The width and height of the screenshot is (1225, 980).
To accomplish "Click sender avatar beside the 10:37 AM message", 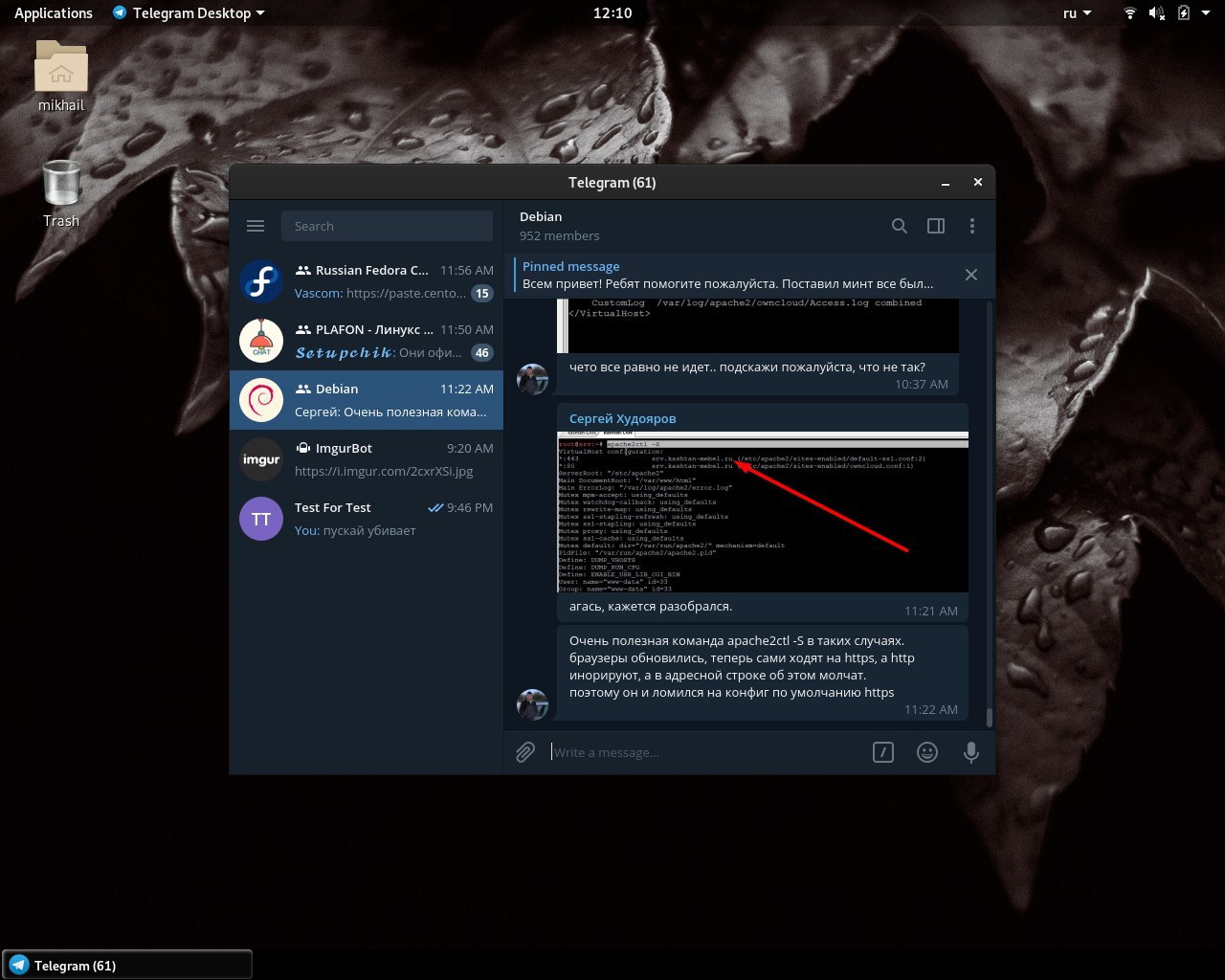I will [532, 379].
